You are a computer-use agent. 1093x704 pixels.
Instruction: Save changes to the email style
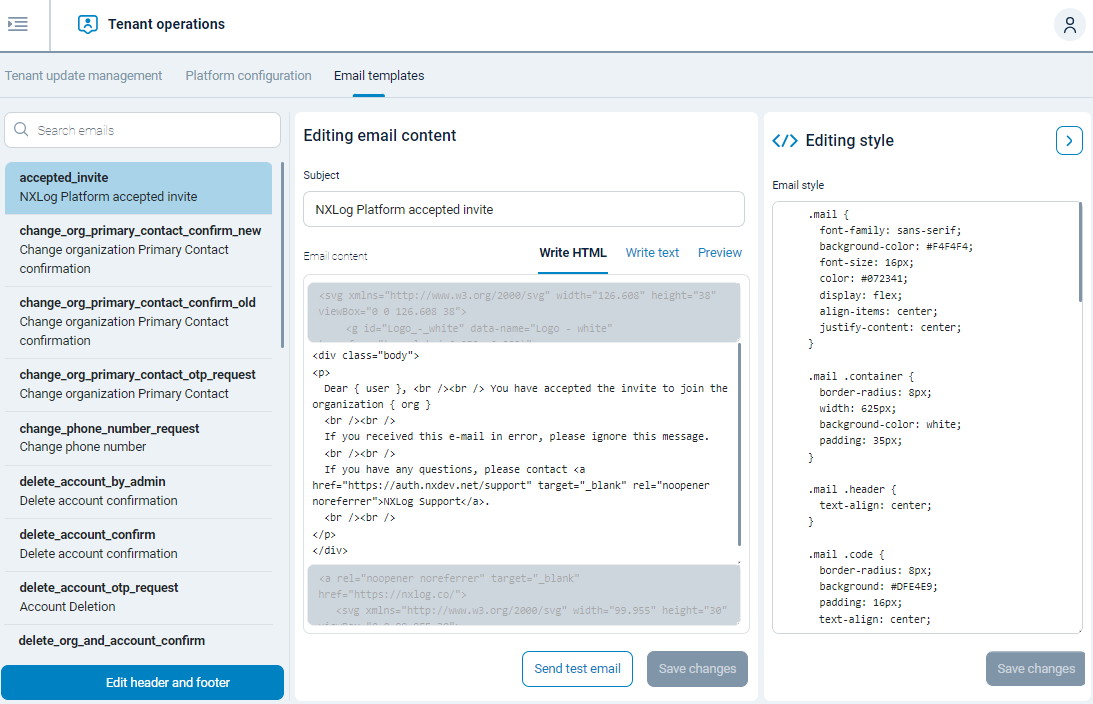point(1035,668)
